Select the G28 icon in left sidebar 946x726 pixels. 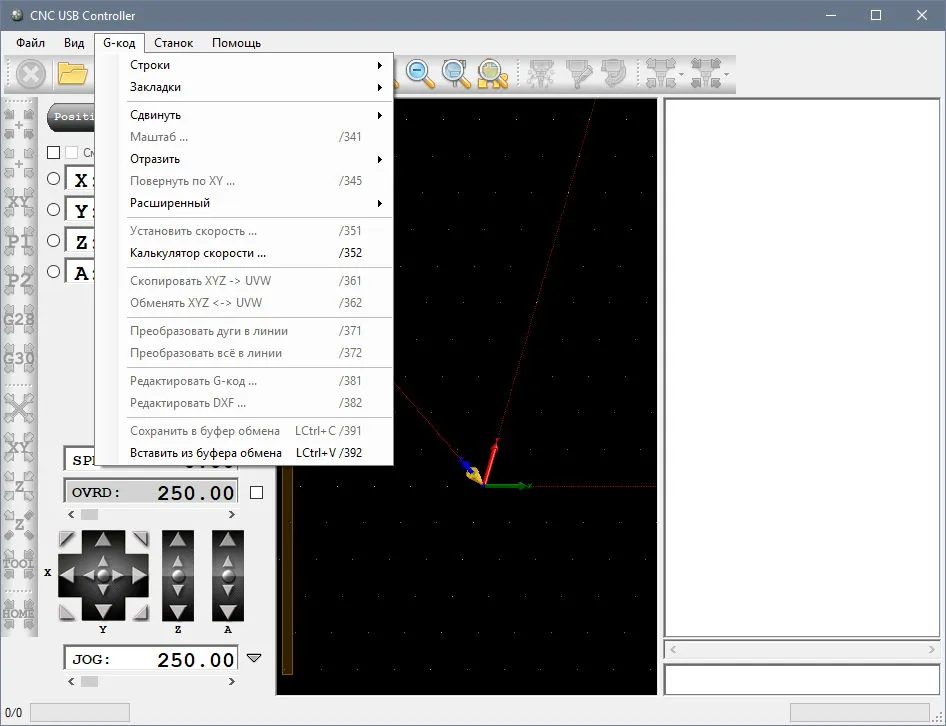(x=19, y=319)
